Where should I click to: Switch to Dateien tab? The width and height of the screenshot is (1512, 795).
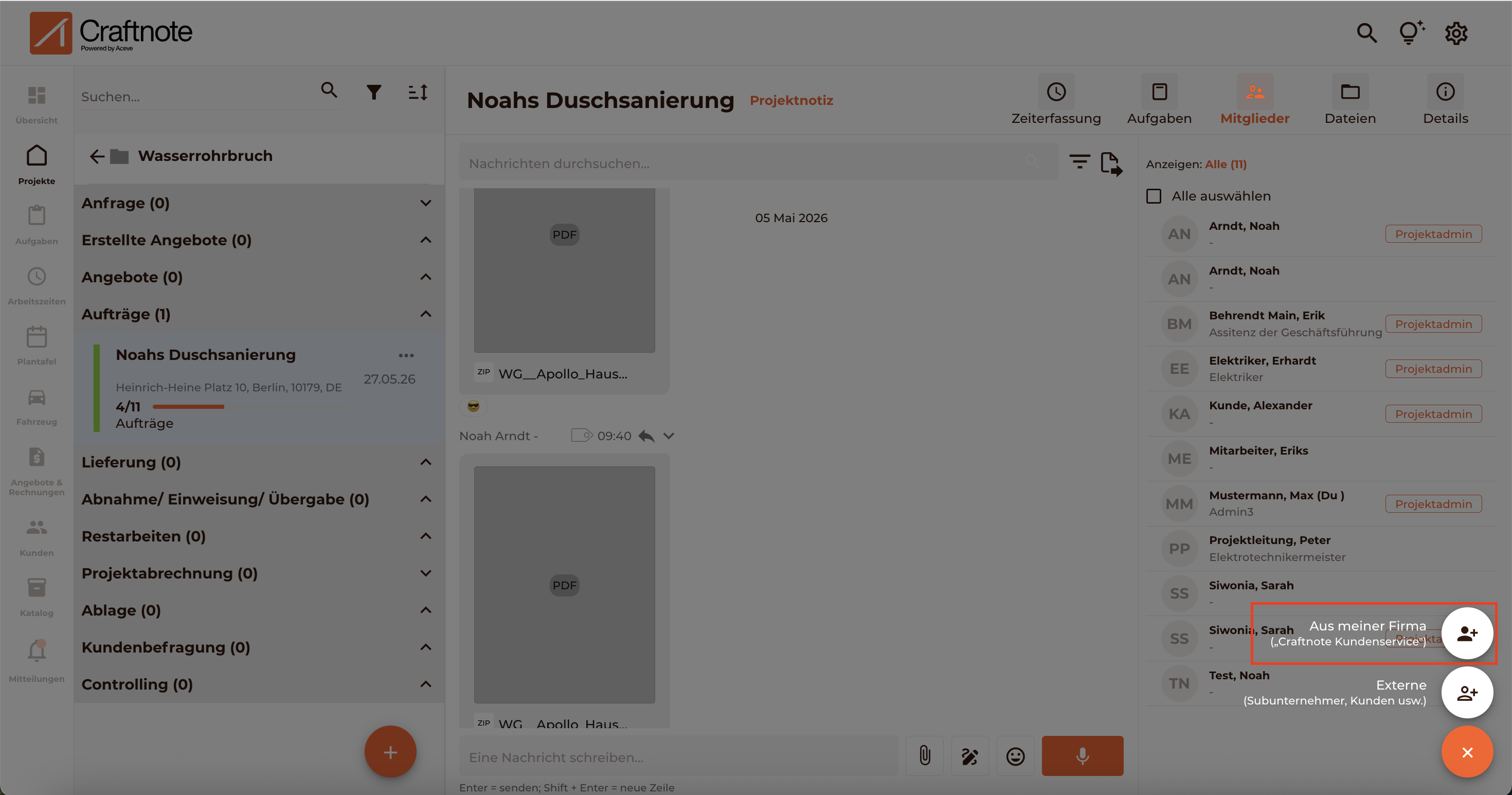click(x=1350, y=100)
